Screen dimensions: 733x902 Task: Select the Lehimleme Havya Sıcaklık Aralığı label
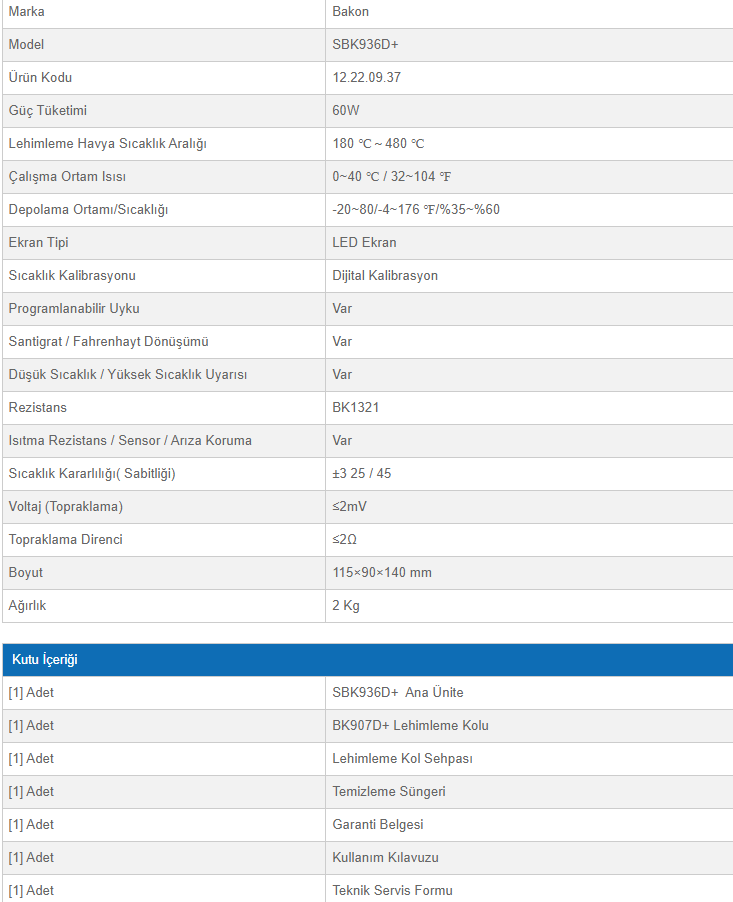[107, 144]
